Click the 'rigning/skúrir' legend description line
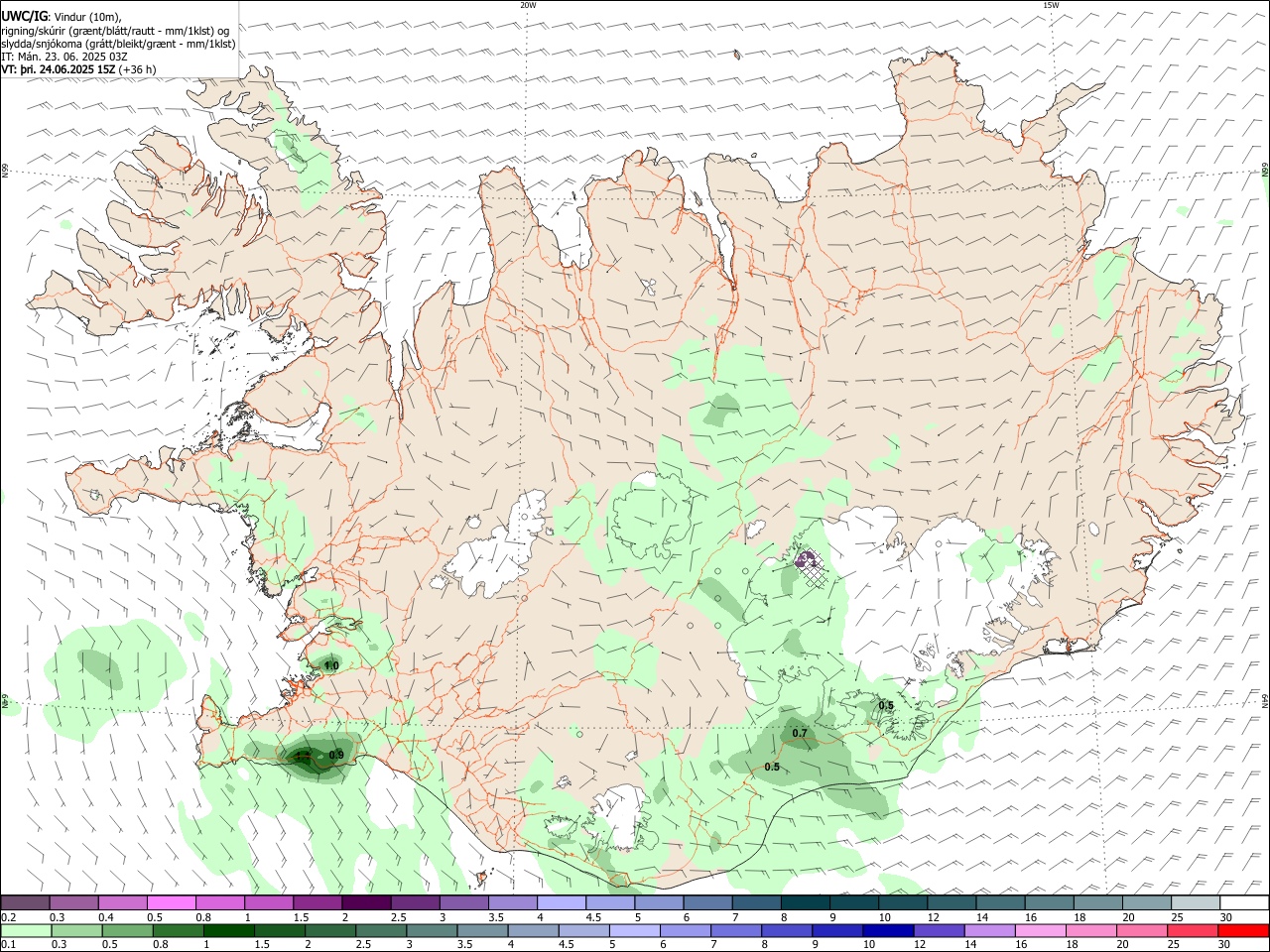 click(116, 31)
